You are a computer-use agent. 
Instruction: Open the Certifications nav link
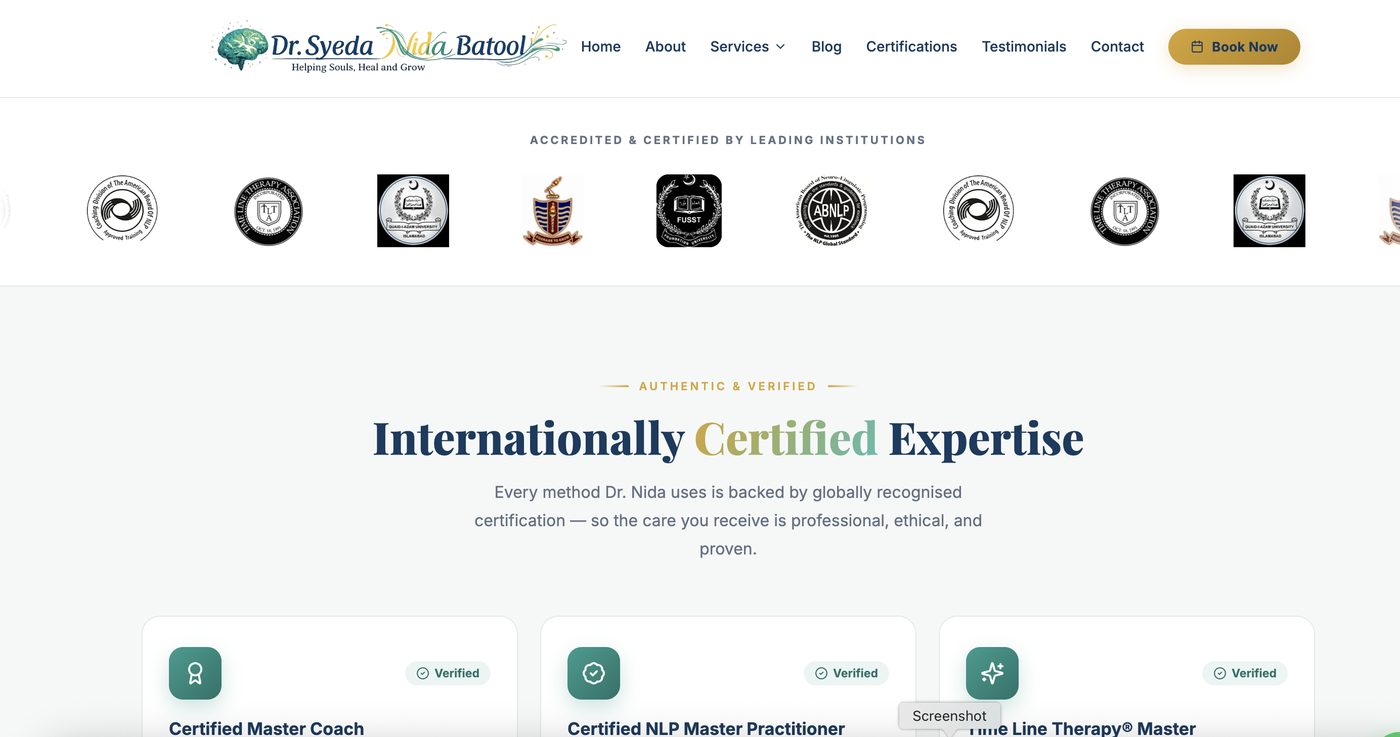click(912, 47)
